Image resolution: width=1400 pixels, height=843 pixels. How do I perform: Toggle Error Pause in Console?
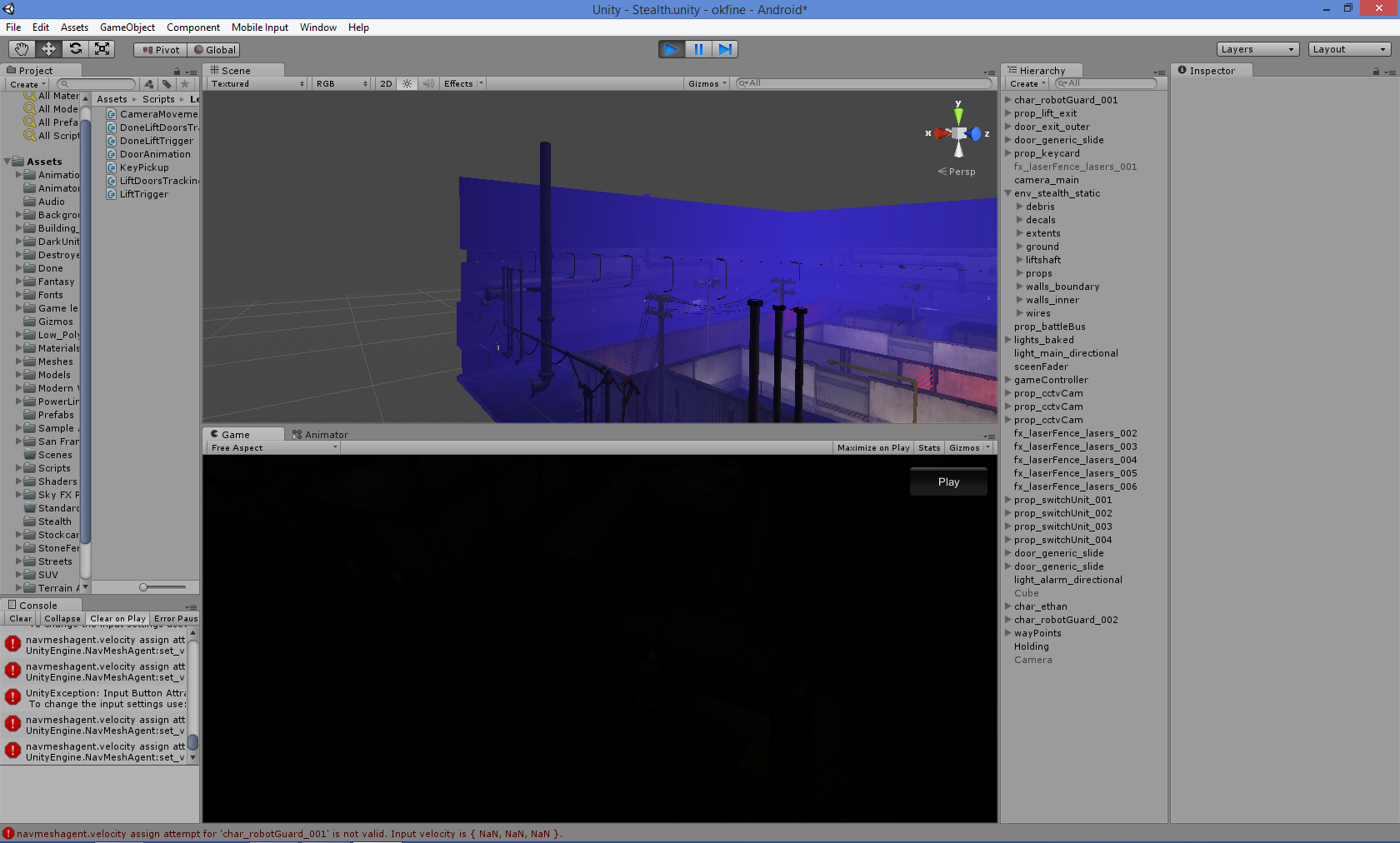click(176, 619)
